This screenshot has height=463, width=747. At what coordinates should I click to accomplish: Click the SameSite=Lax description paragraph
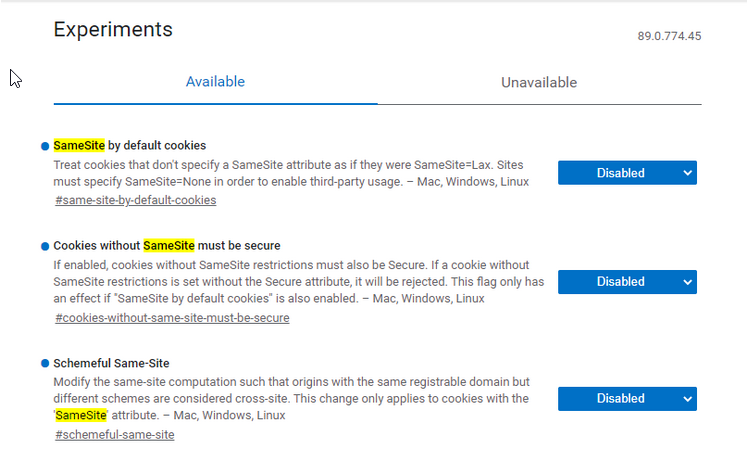tap(290, 173)
